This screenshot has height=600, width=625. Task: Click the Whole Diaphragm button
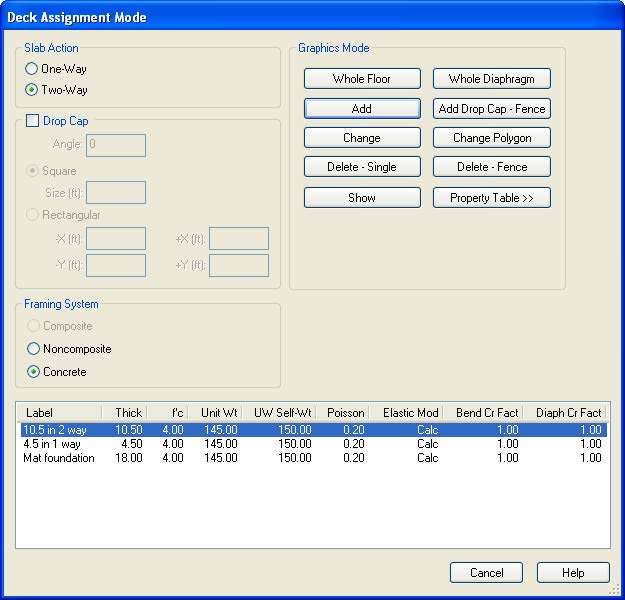click(x=491, y=79)
